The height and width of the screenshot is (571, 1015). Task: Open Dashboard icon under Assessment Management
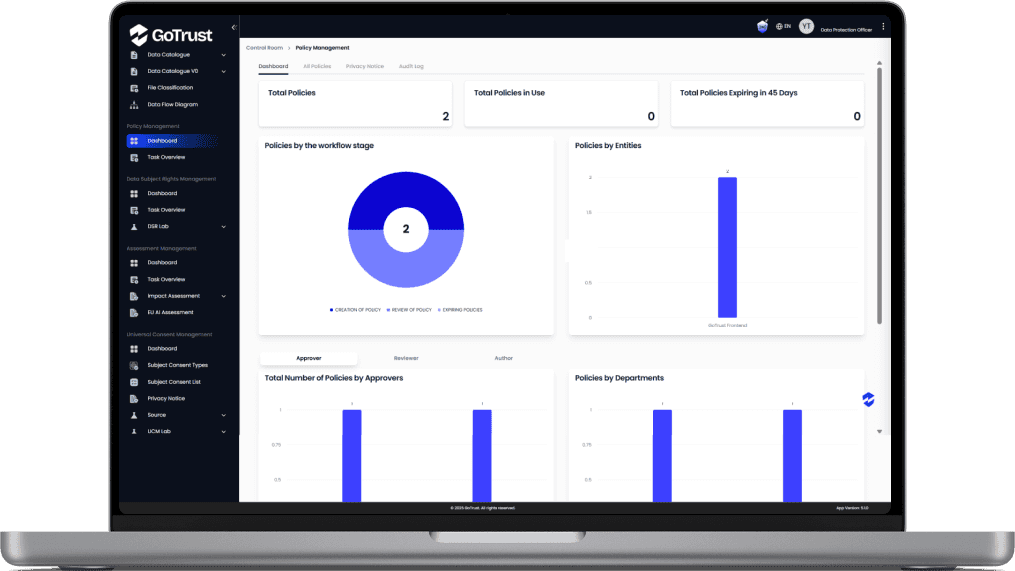click(134, 263)
